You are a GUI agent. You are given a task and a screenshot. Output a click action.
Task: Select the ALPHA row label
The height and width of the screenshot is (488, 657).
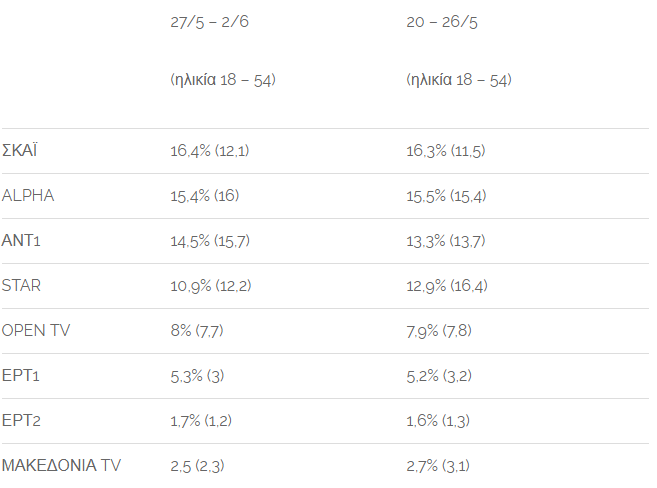click(x=28, y=195)
